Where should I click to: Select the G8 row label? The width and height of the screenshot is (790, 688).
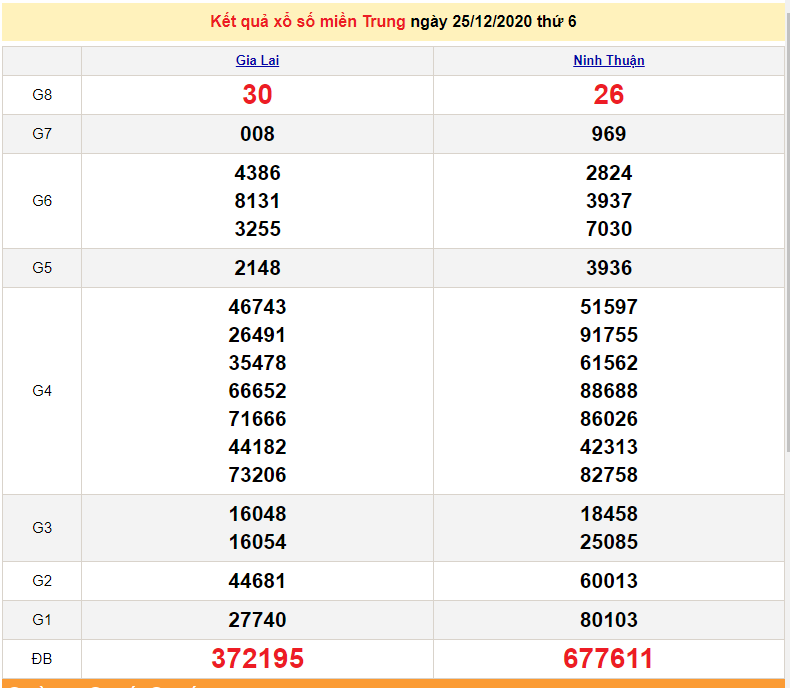coord(42,95)
